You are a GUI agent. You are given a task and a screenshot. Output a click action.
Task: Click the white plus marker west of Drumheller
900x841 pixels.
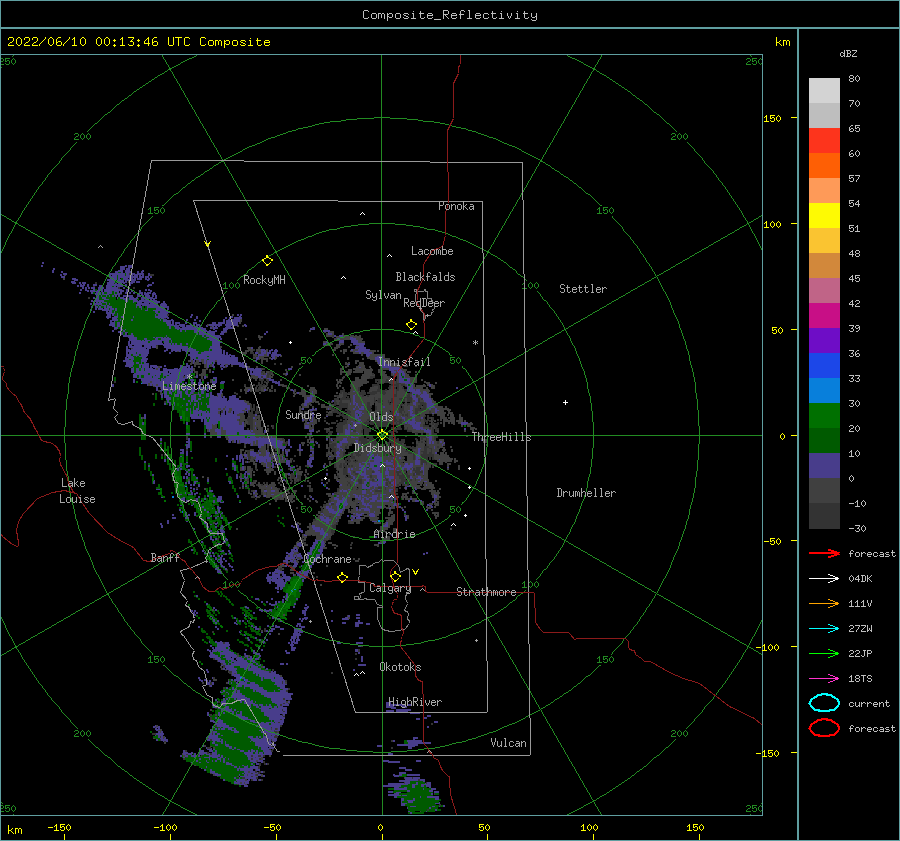click(x=565, y=402)
